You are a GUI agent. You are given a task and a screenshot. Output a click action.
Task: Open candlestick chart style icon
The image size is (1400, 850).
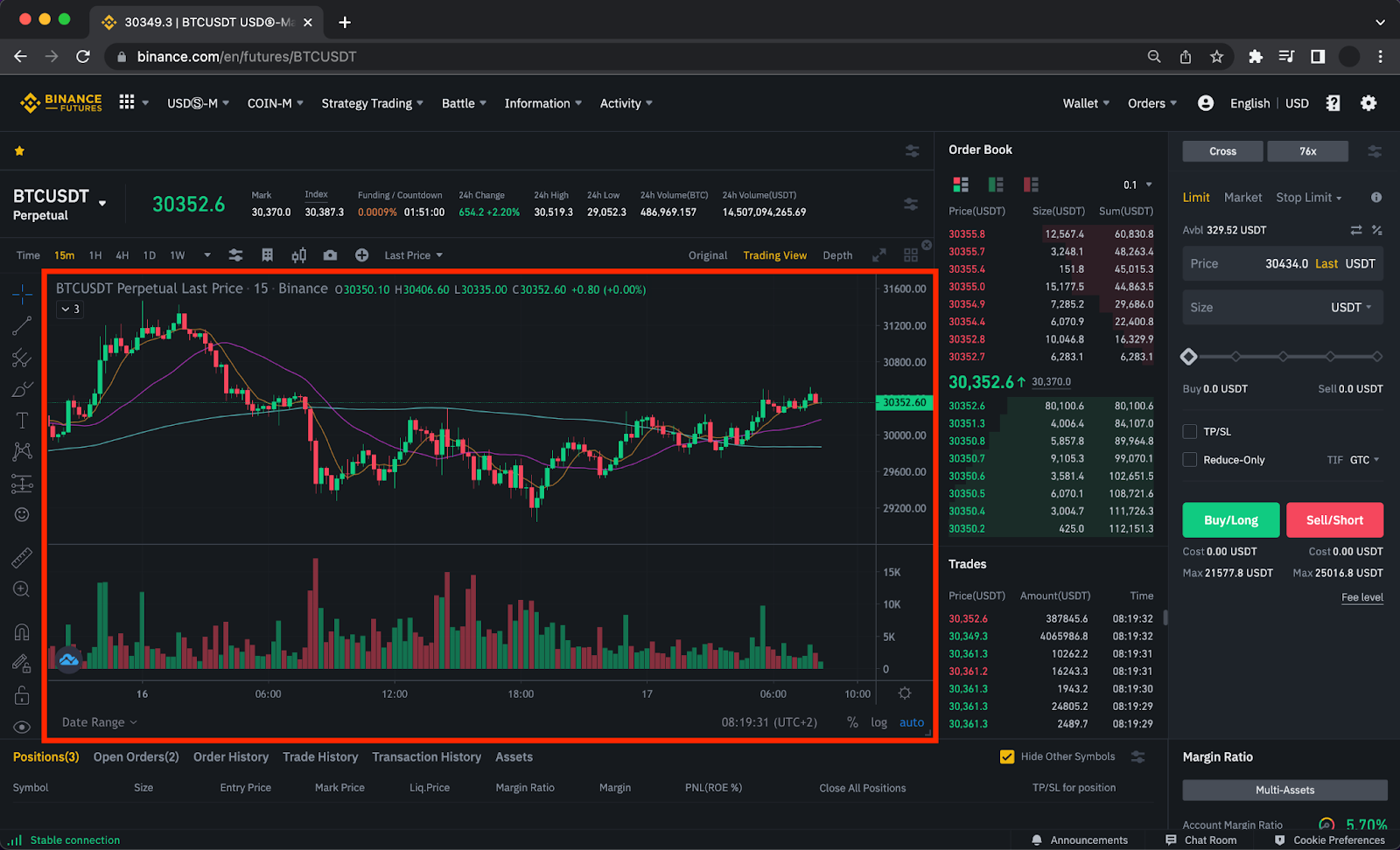coord(299,255)
